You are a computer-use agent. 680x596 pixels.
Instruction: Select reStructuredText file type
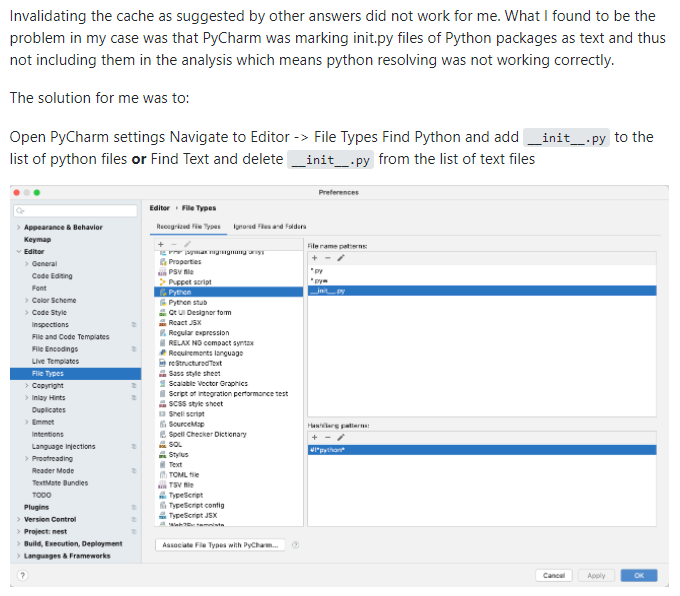(229, 363)
